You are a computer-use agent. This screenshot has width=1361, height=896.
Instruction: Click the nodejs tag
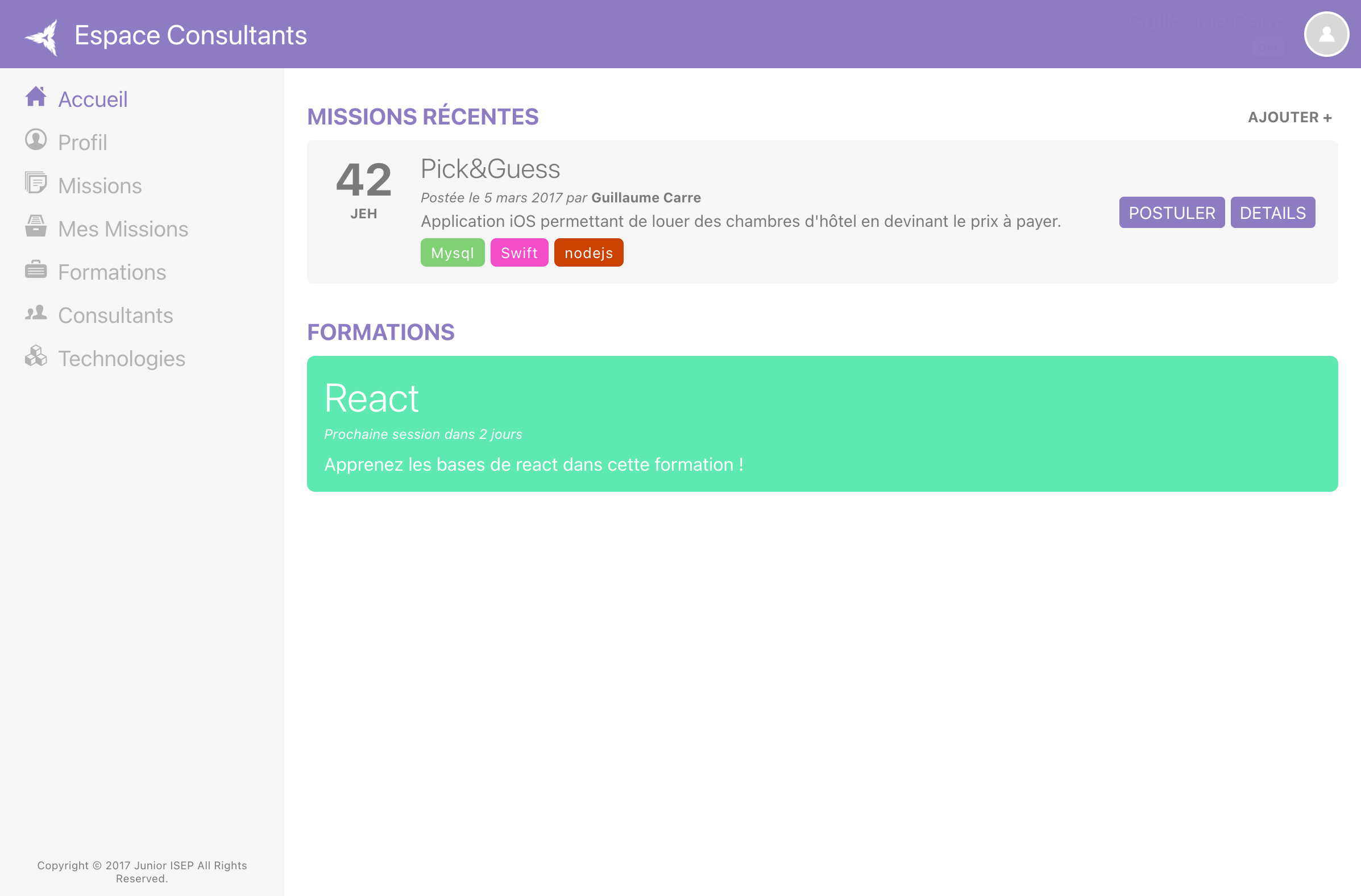coord(588,253)
